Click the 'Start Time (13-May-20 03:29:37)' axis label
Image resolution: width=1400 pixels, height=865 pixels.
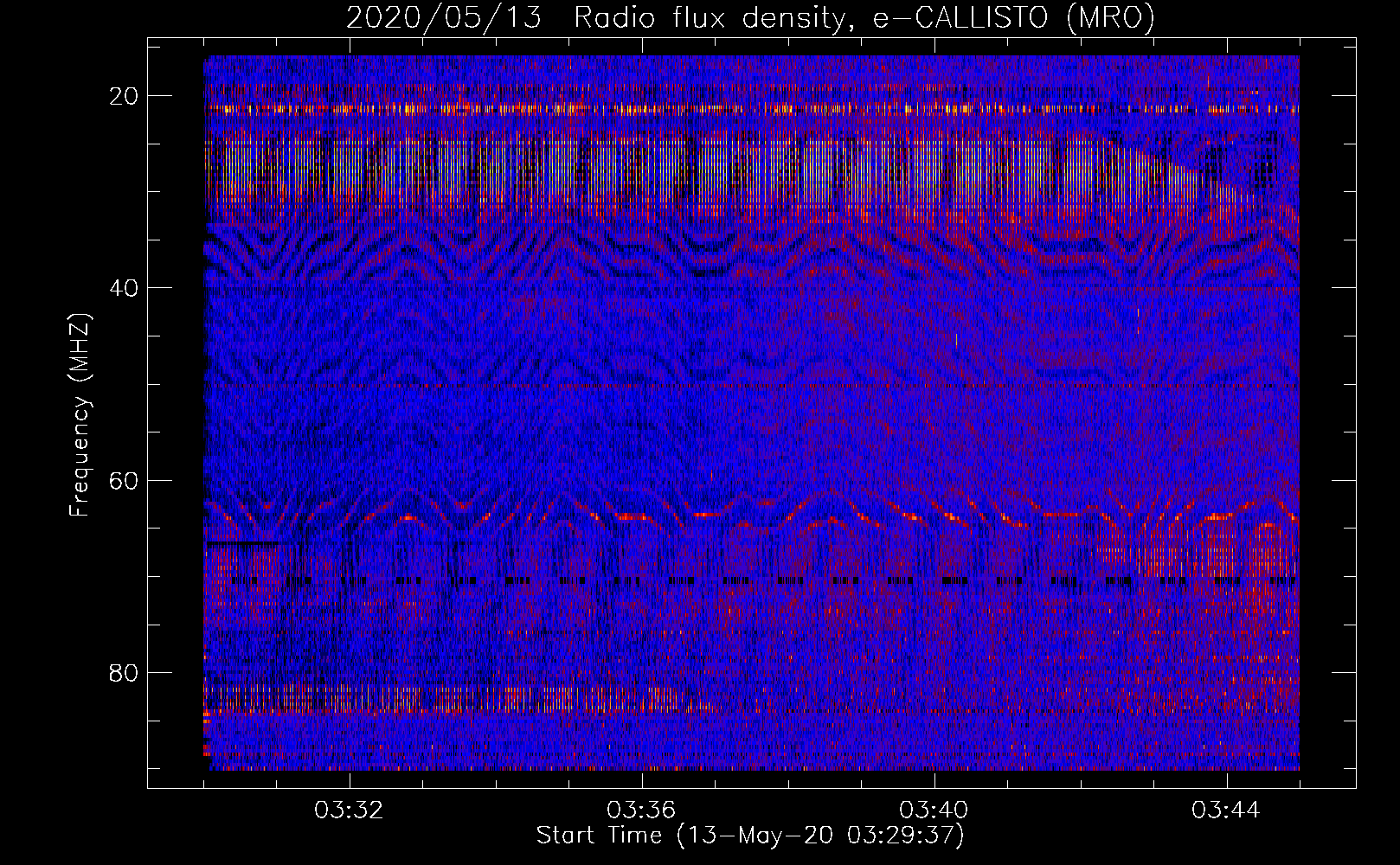[x=750, y=836]
